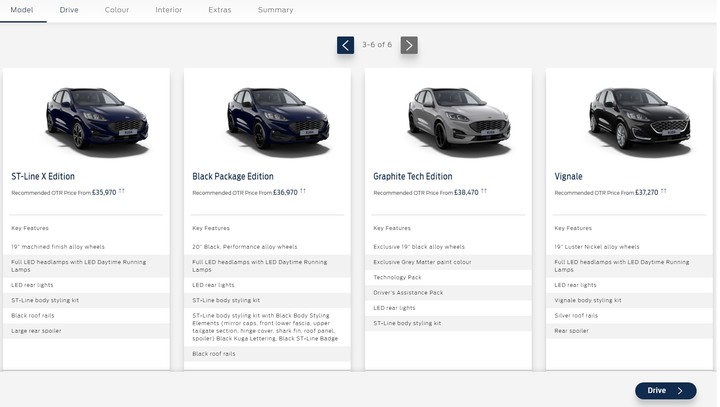Go to previous page of models arrow

point(345,45)
